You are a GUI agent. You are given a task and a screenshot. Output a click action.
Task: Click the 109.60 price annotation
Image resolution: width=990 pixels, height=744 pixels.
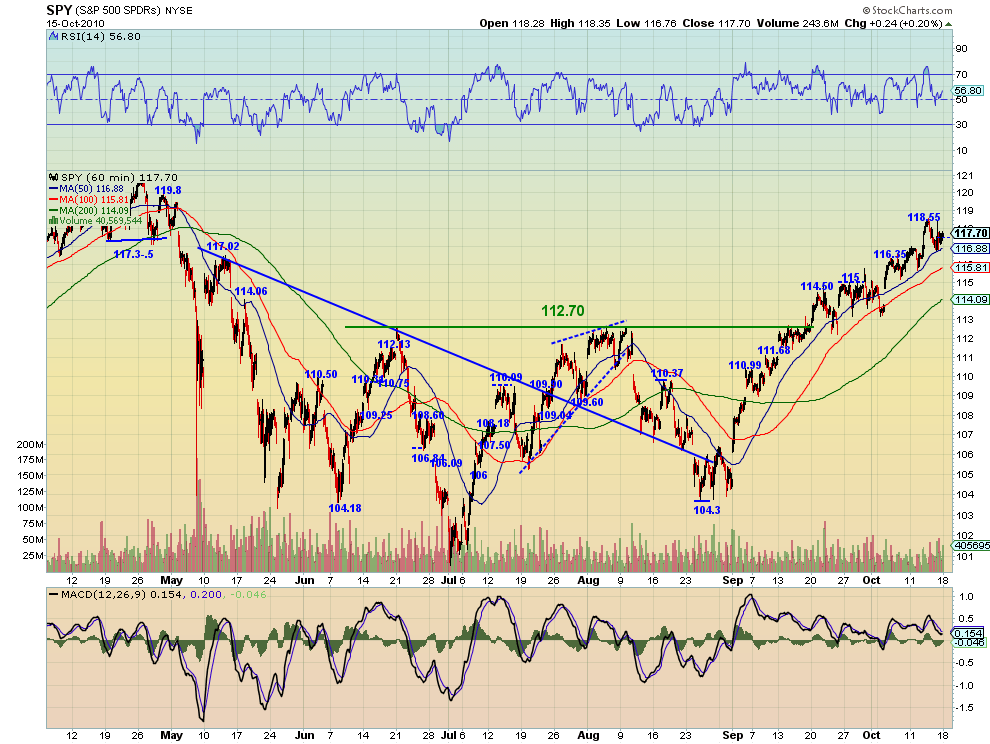coord(587,402)
